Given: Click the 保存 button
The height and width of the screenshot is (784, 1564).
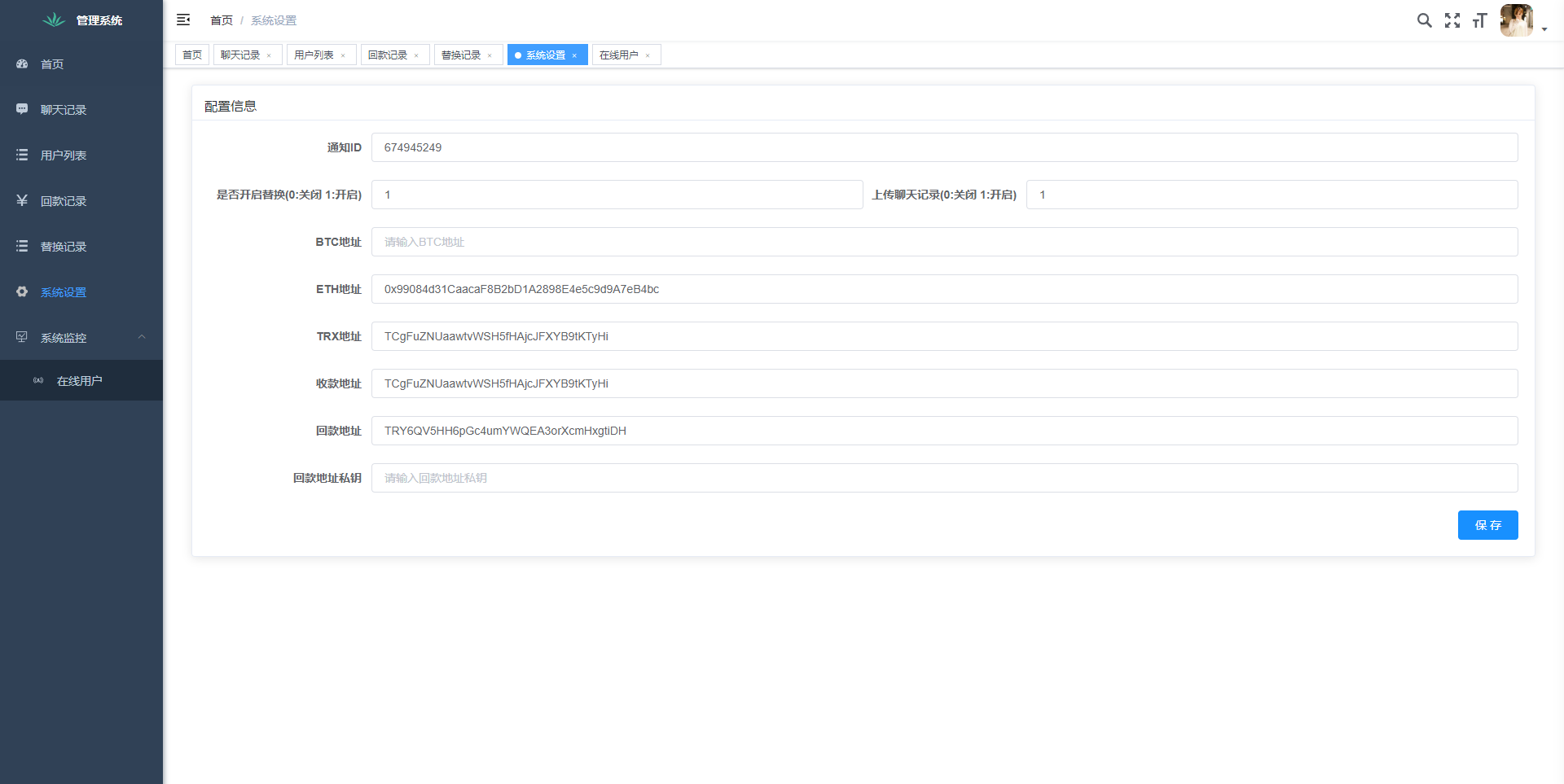Looking at the screenshot, I should (x=1487, y=525).
